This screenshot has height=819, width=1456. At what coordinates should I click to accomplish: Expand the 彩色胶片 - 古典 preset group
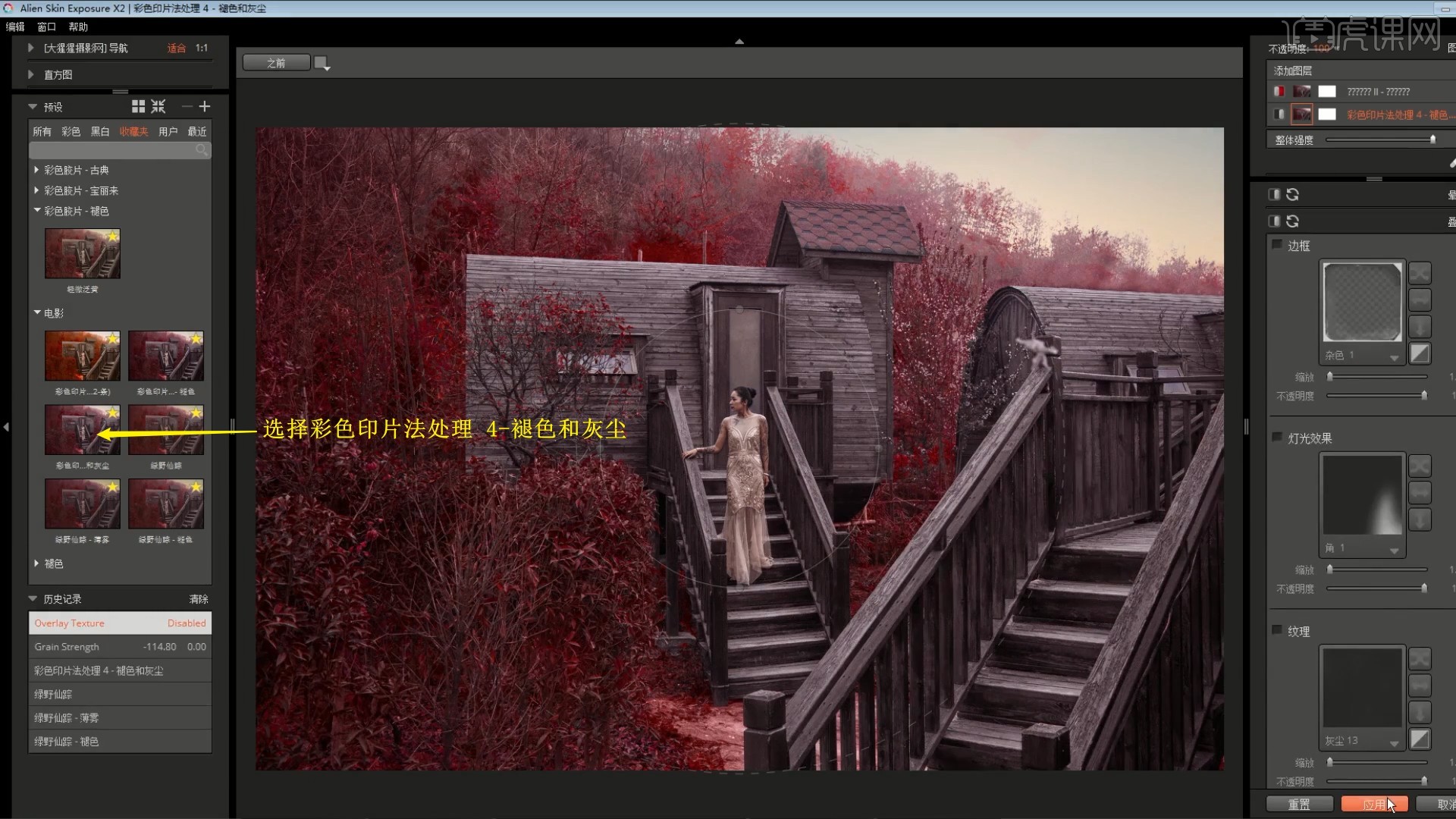[x=36, y=170]
